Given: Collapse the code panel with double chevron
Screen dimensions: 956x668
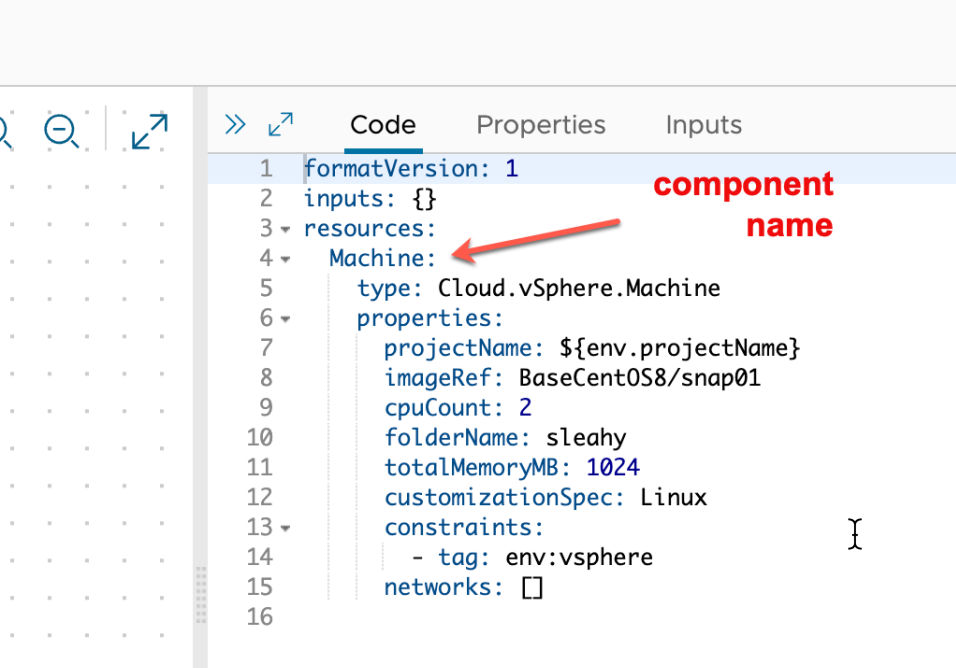Looking at the screenshot, I should pyautogui.click(x=235, y=125).
